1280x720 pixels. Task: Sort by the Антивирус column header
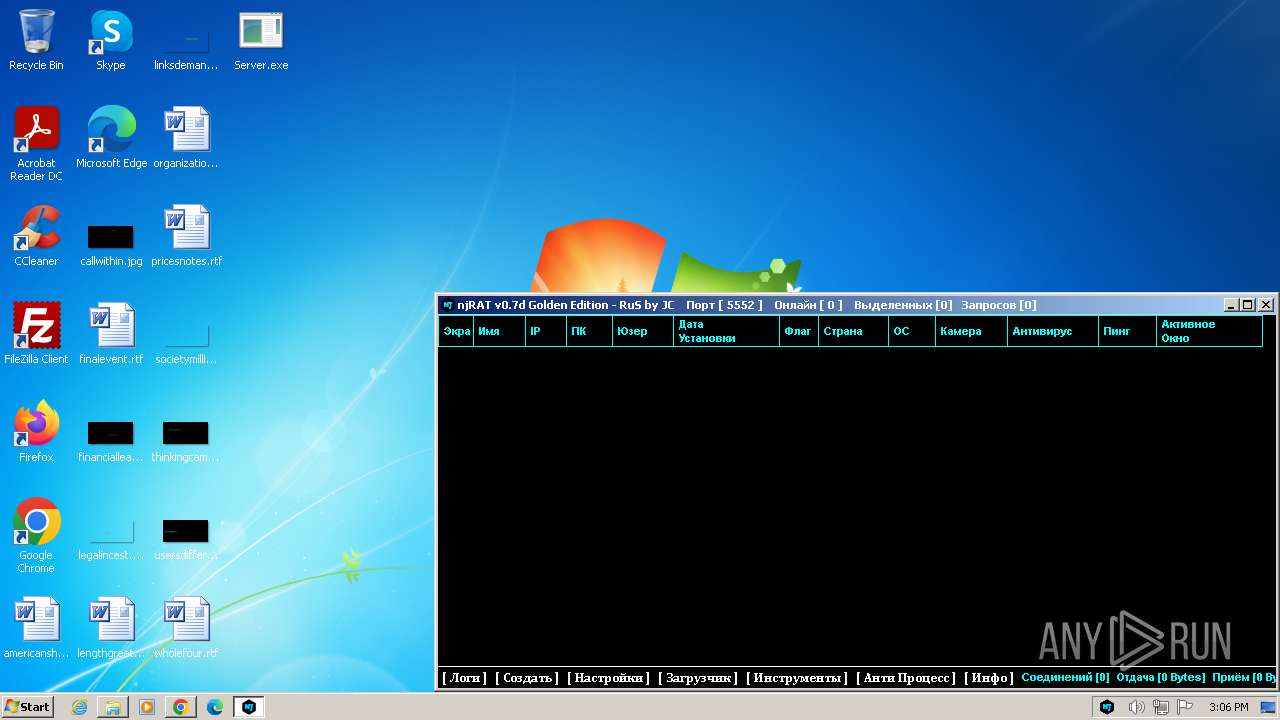click(x=1052, y=331)
